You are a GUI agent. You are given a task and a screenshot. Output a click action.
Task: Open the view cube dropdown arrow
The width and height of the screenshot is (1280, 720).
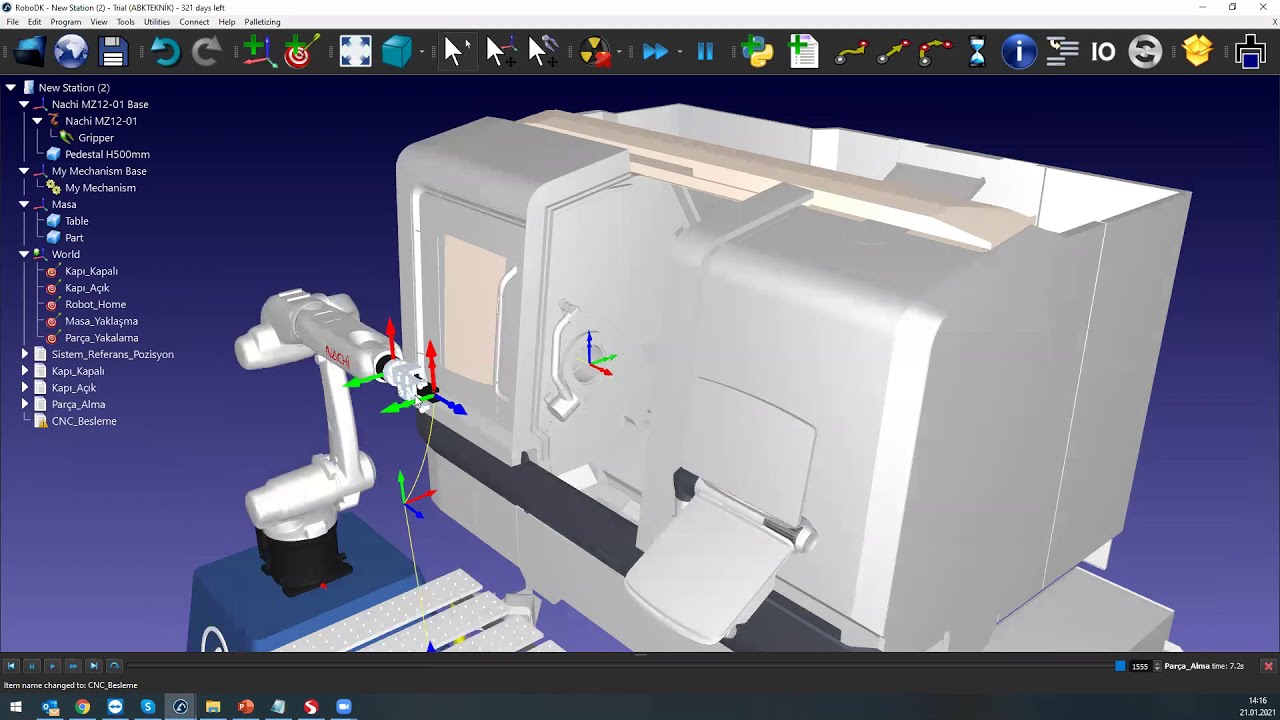[x=422, y=52]
